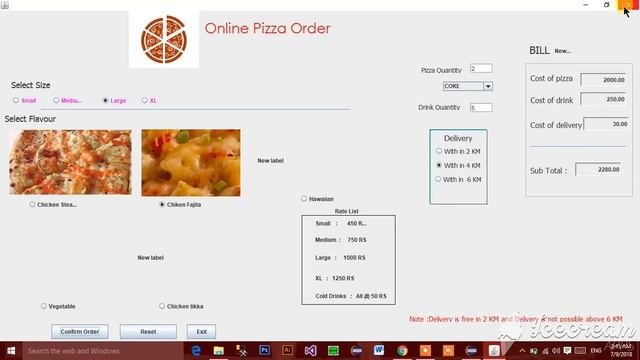
Task: Launch Photoshop from the taskbar
Action: click(264, 350)
